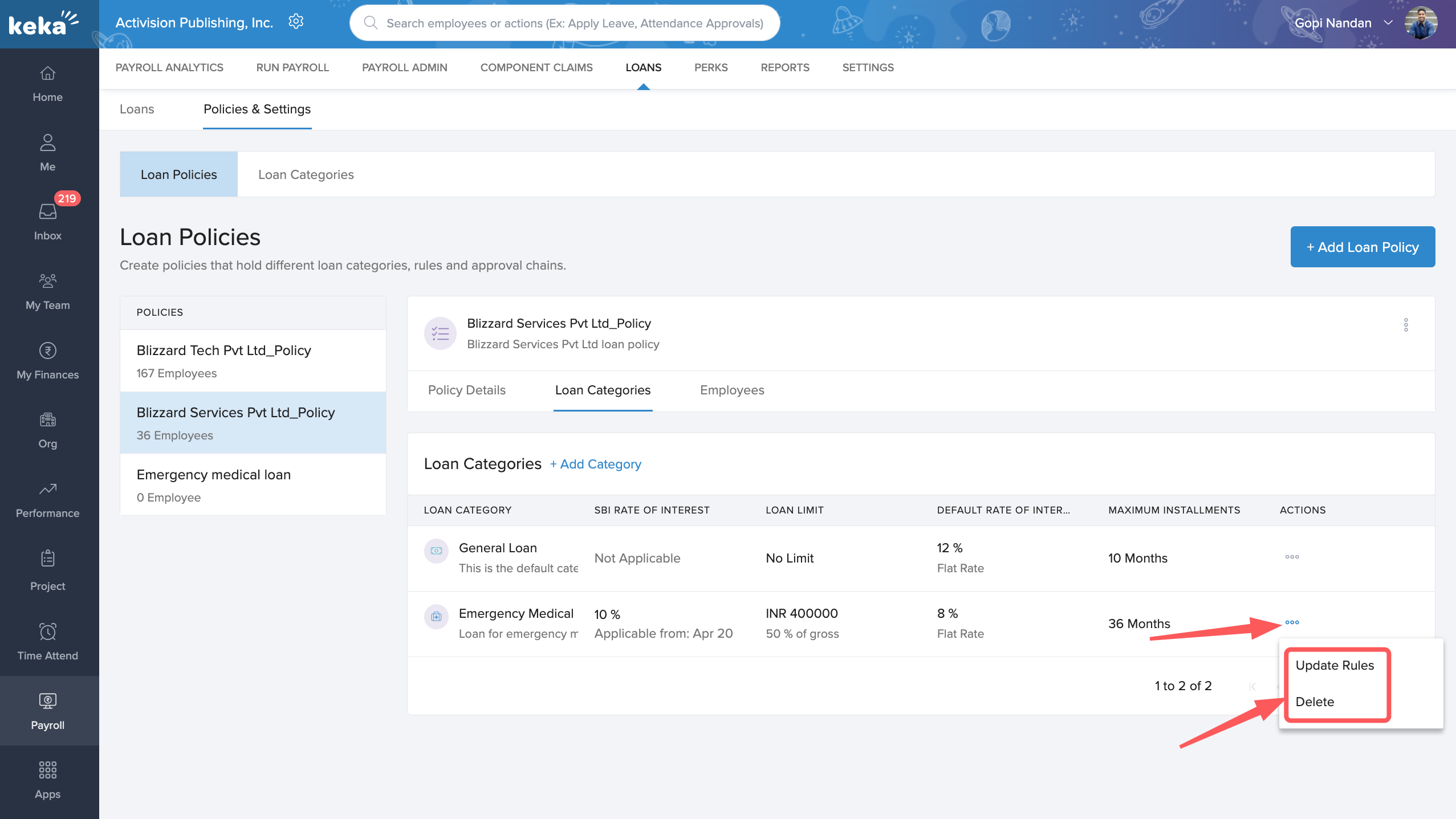This screenshot has width=1456, height=819.
Task: Open the Performance module
Action: click(48, 499)
